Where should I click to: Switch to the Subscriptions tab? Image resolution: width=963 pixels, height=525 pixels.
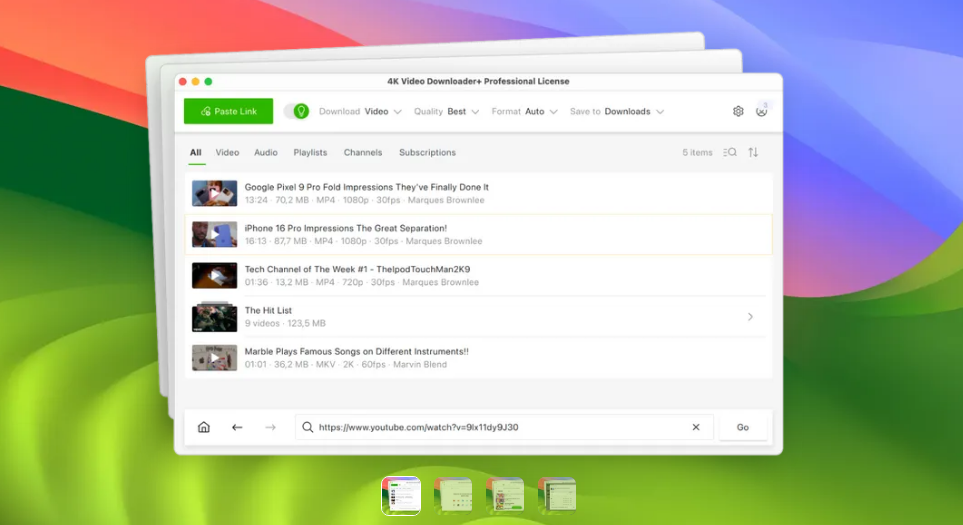click(x=427, y=152)
